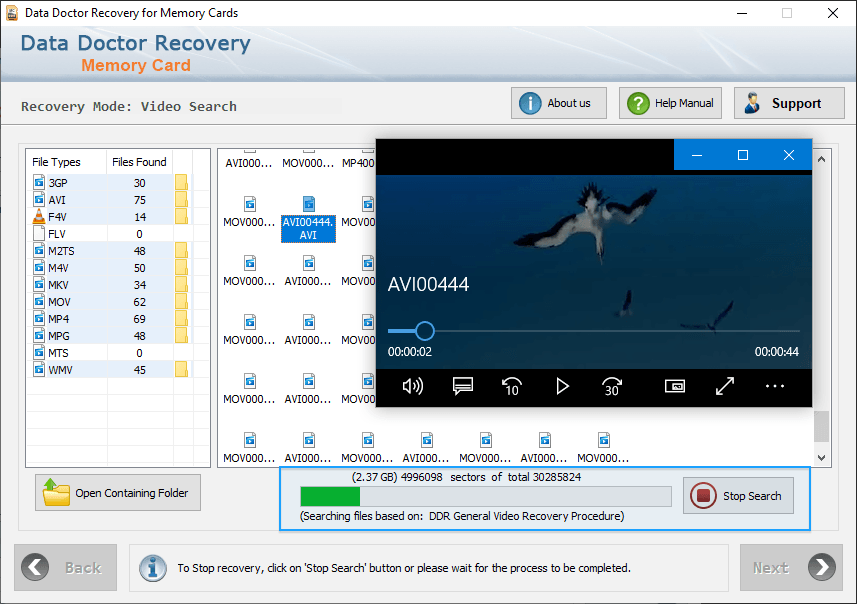Click files found count 69 for MP4
Viewport: 857px width, 604px height.
coord(139,319)
